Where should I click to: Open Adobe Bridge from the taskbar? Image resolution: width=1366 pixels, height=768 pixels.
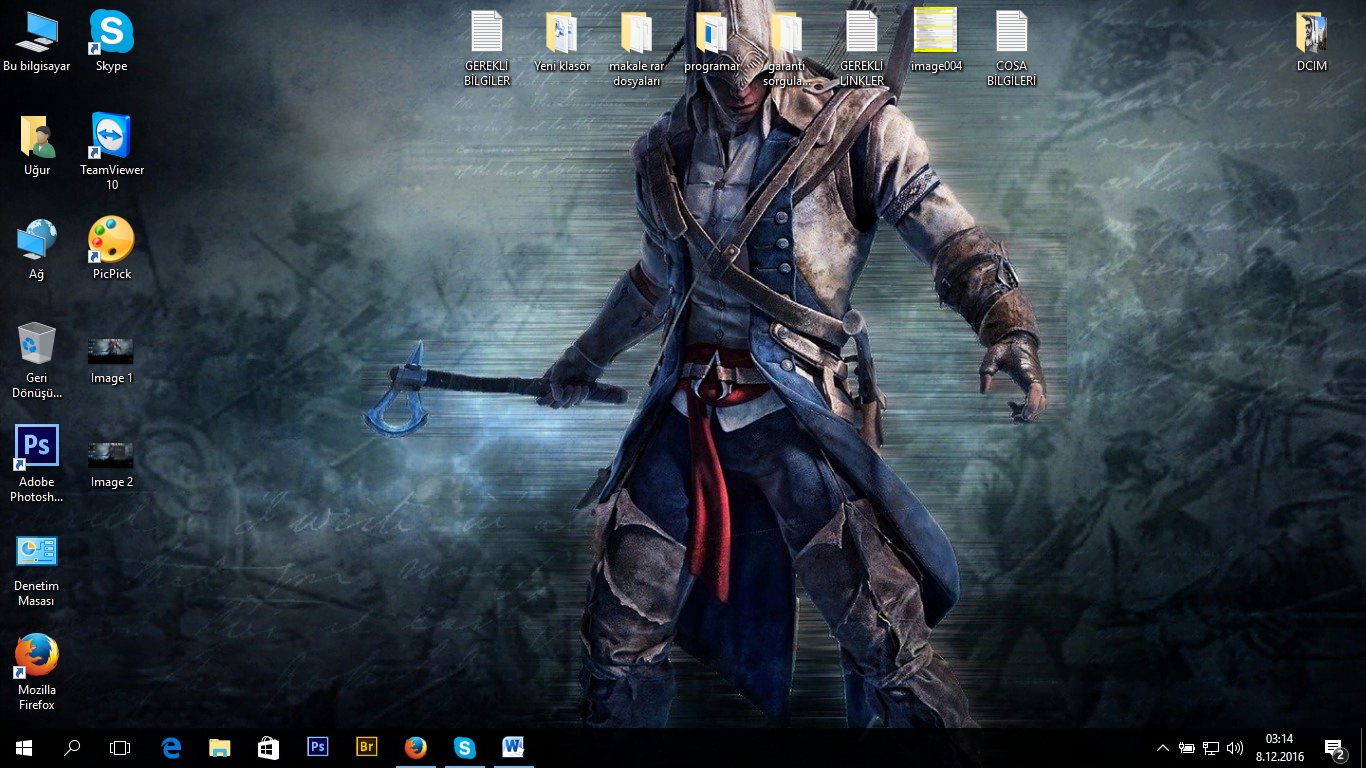(366, 747)
